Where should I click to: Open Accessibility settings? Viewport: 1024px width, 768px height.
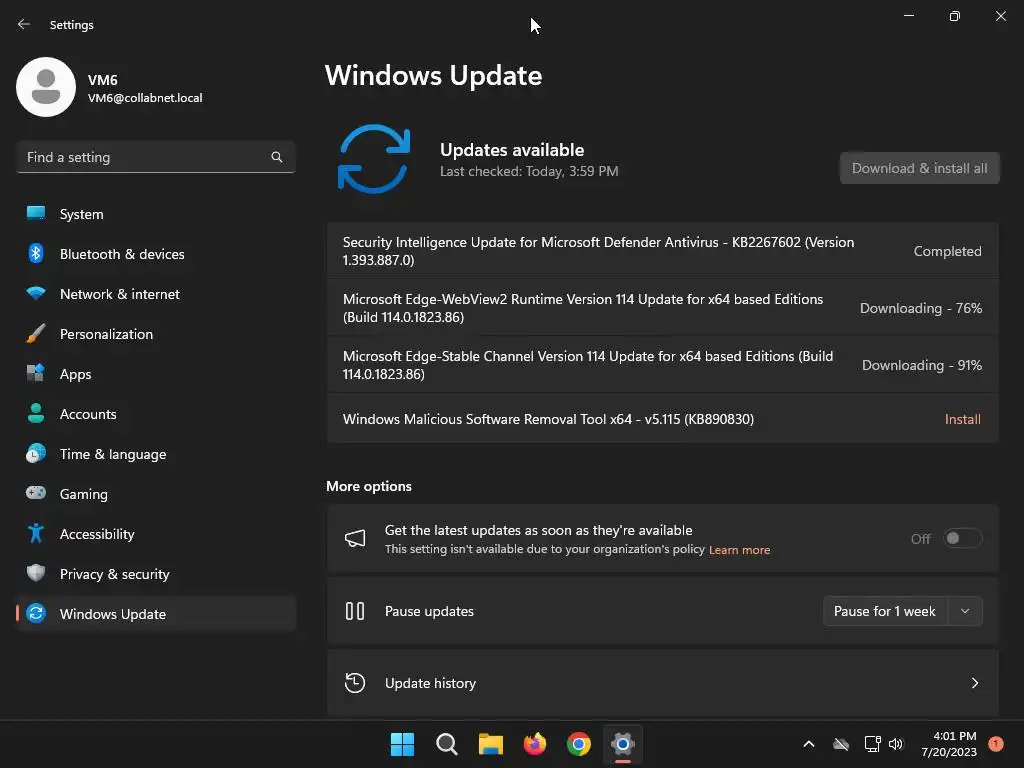click(155, 534)
